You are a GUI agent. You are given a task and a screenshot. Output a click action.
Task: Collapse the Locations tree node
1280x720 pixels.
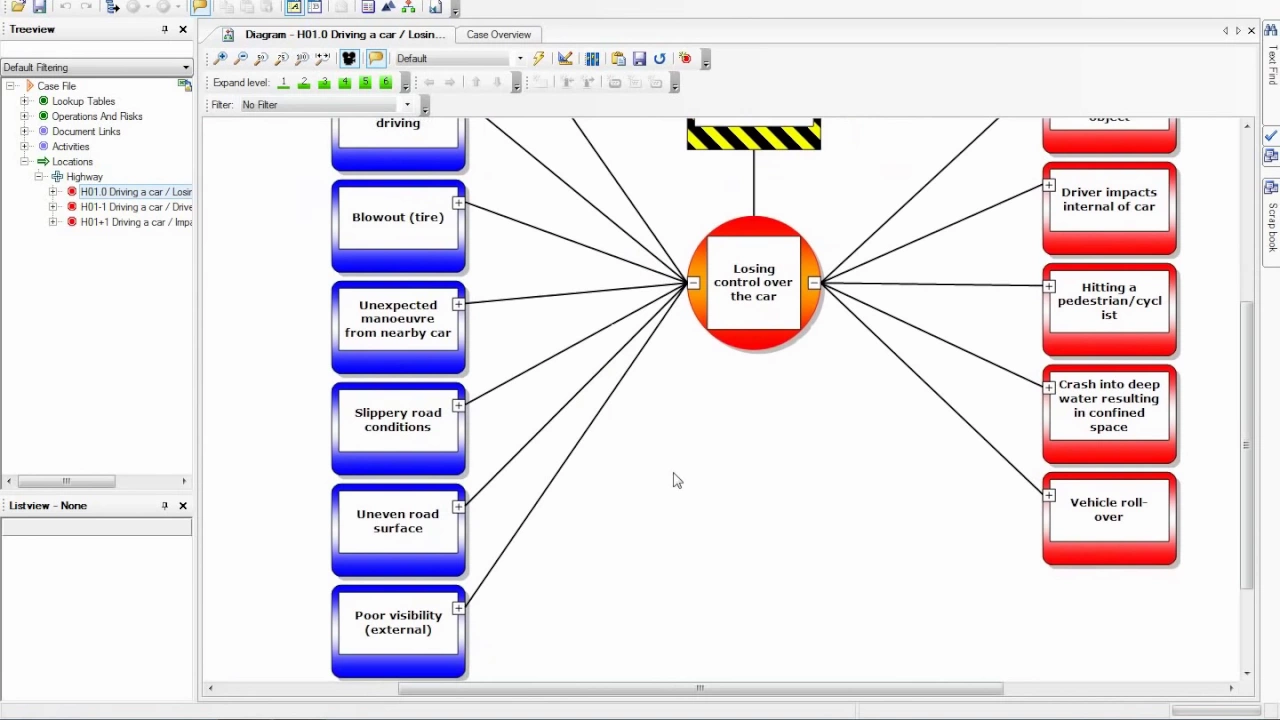coord(25,162)
